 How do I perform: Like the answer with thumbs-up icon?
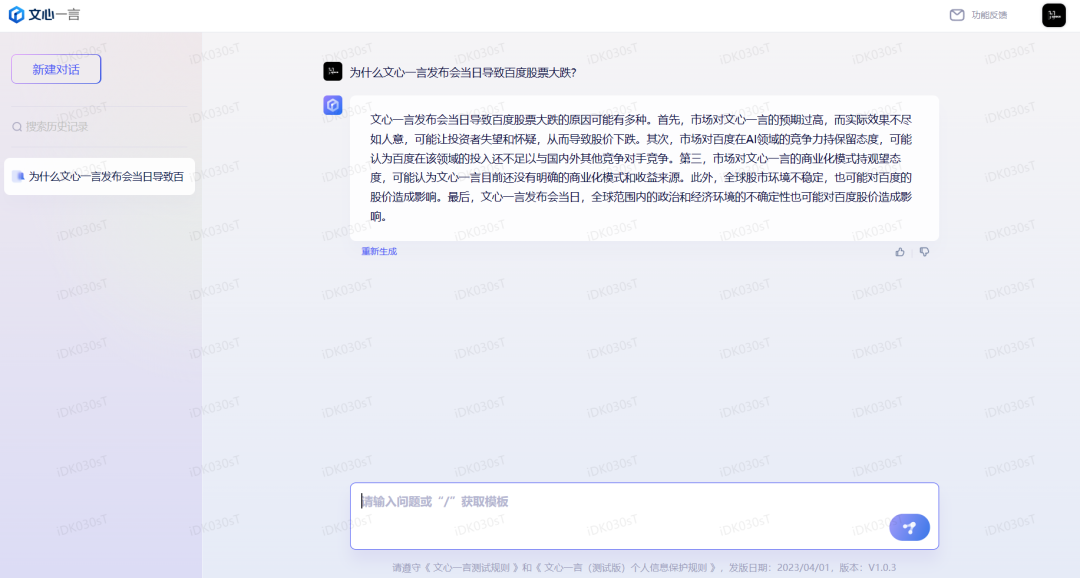pyautogui.click(x=900, y=252)
